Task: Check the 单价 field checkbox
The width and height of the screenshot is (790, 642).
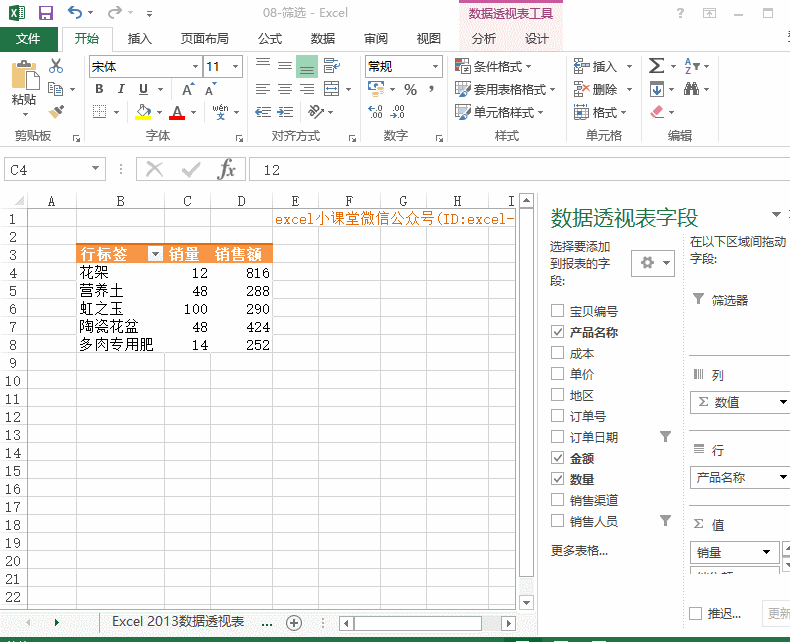Action: [x=557, y=374]
